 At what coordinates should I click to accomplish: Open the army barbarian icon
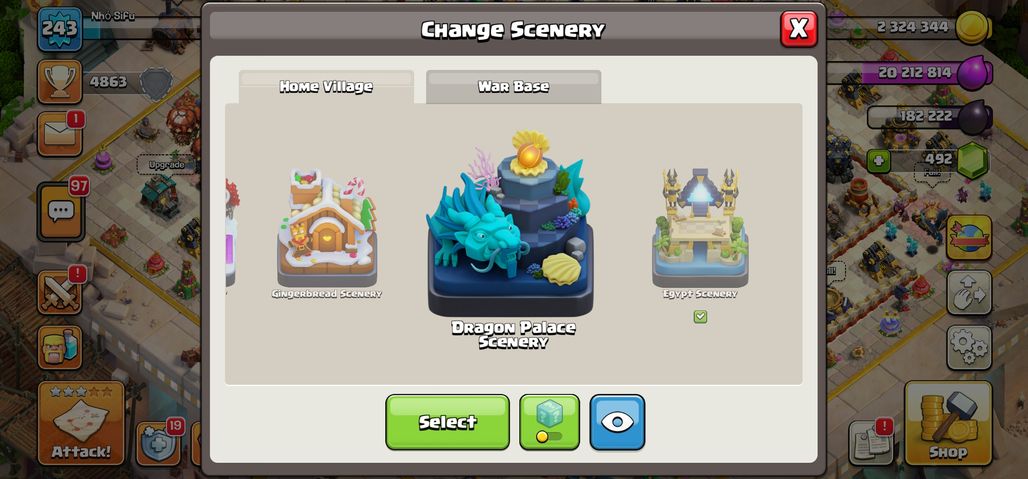coord(60,347)
